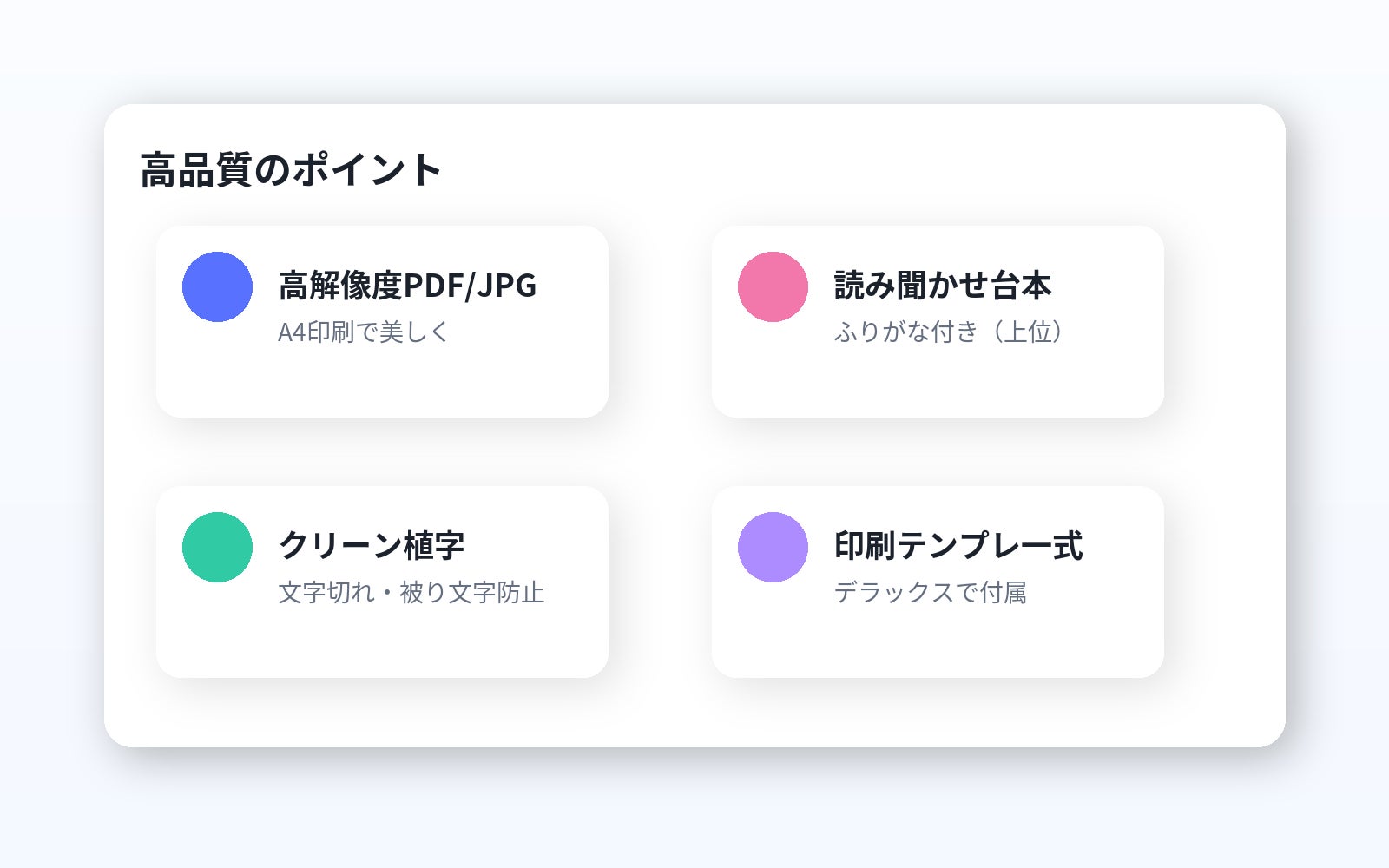
Task: Select the purple circle icon next to 印刷テンプレー式
Action: click(773, 547)
